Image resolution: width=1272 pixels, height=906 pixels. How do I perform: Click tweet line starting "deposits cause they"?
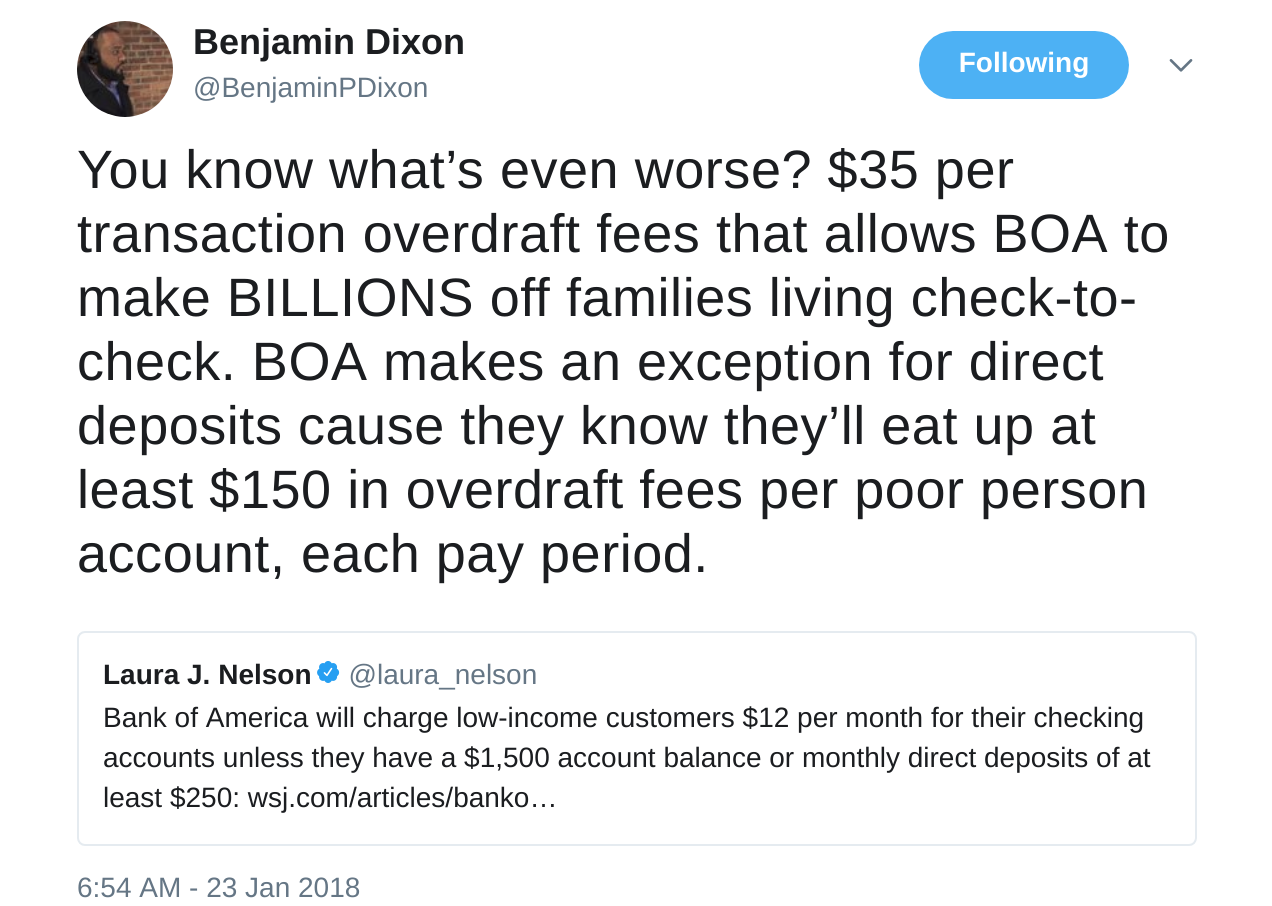586,426
